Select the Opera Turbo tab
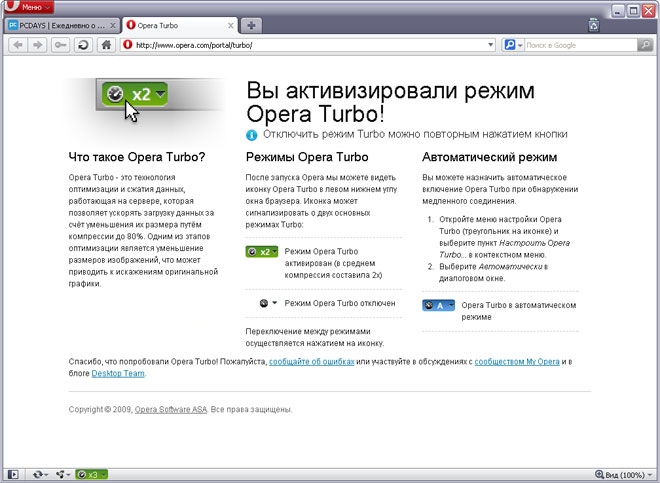The image size is (660, 483). tap(180, 25)
